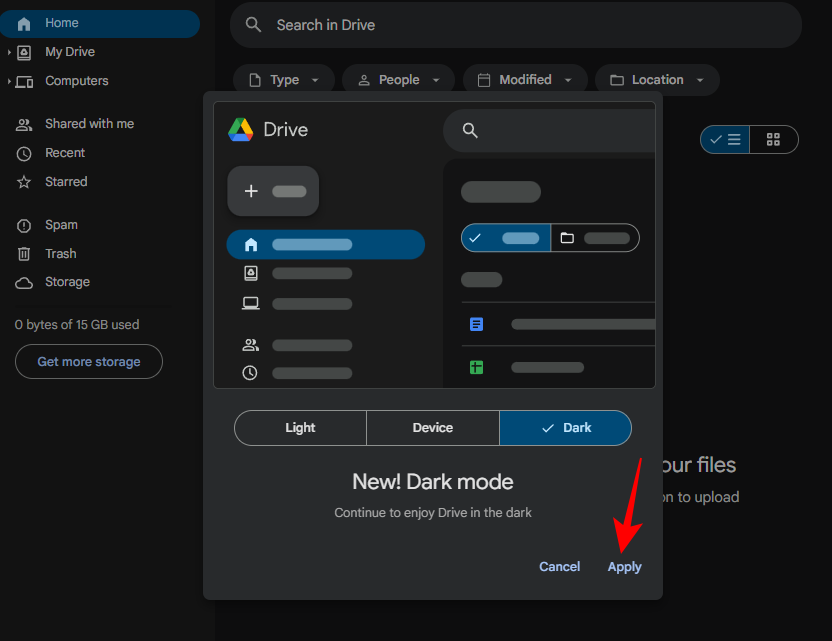Expand the Computers tree arrow

[9, 81]
